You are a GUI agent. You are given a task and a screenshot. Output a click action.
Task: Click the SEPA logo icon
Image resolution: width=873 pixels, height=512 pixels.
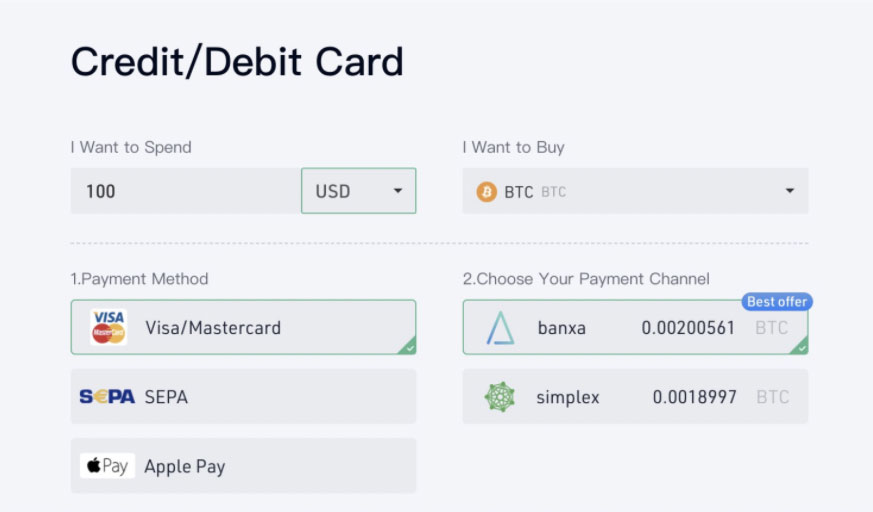point(107,397)
